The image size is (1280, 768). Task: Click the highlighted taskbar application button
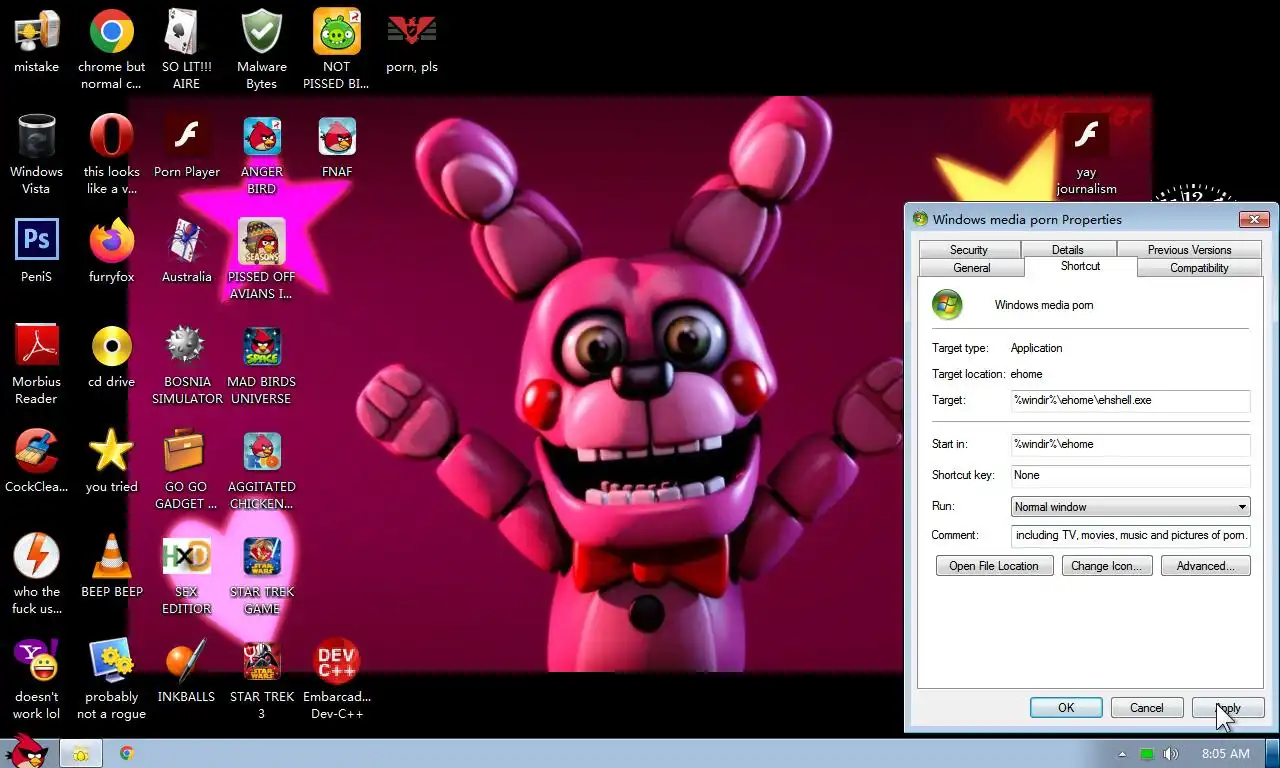click(x=81, y=754)
